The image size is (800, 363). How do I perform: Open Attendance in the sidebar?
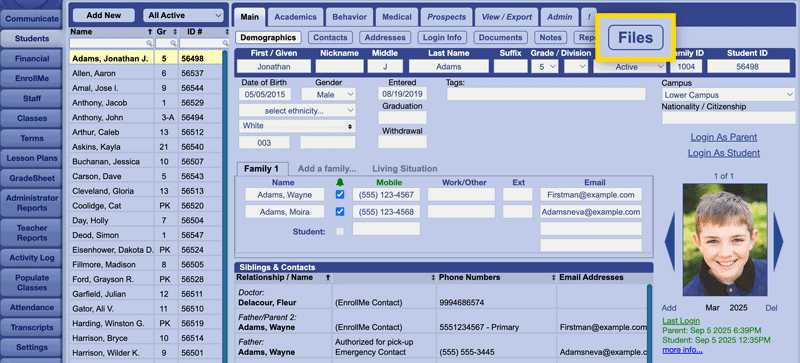coord(32,307)
